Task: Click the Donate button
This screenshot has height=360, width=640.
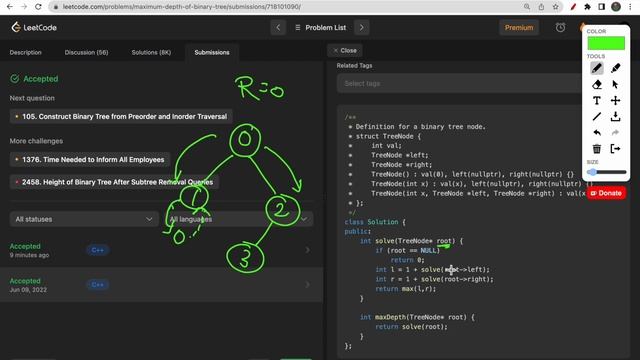Action: click(x=606, y=193)
